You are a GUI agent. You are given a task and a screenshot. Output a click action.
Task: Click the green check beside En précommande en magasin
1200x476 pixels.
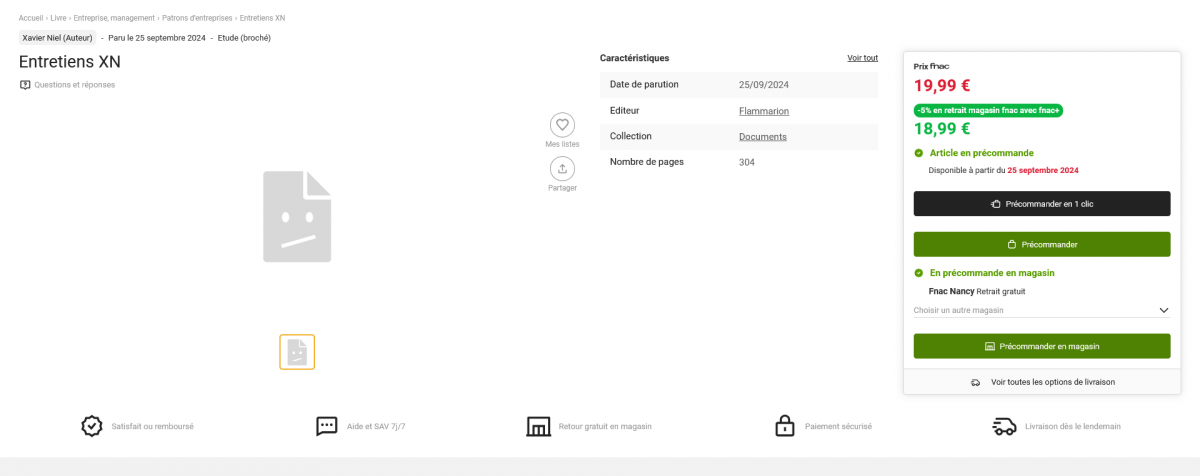pyautogui.click(x=919, y=273)
